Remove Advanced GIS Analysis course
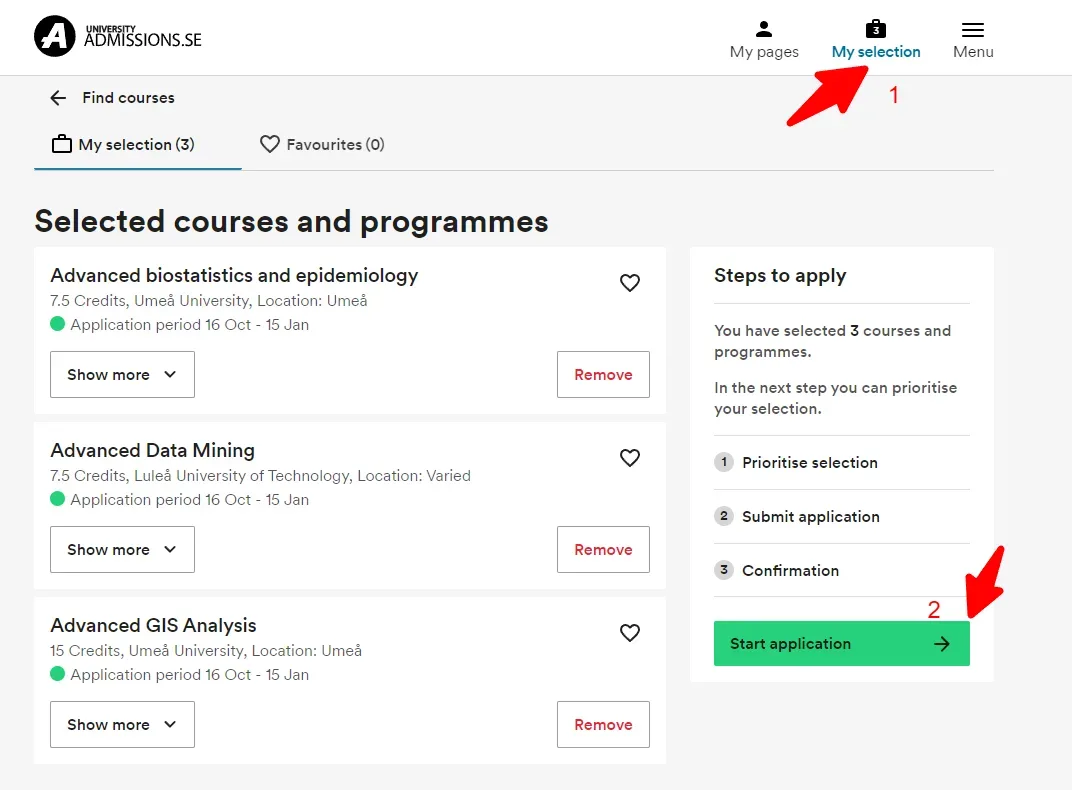The height and width of the screenshot is (790, 1072). (x=603, y=725)
